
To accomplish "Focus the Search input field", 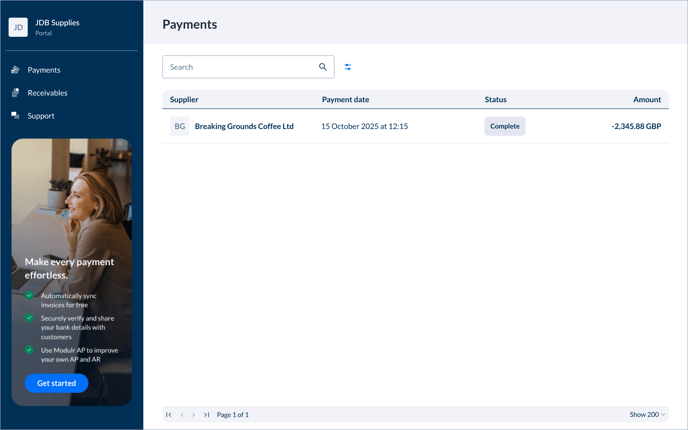I will point(248,67).
